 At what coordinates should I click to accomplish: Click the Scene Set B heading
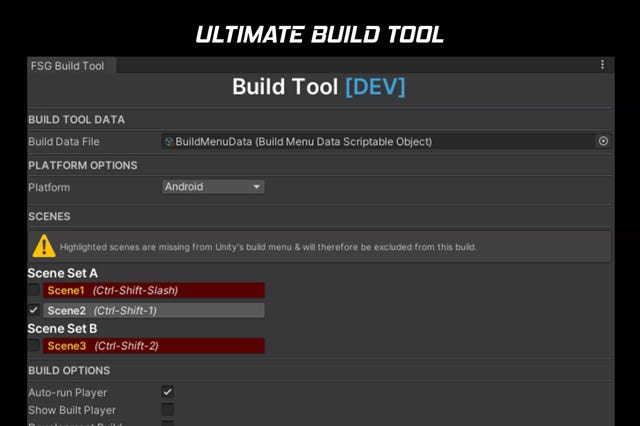tap(62, 328)
